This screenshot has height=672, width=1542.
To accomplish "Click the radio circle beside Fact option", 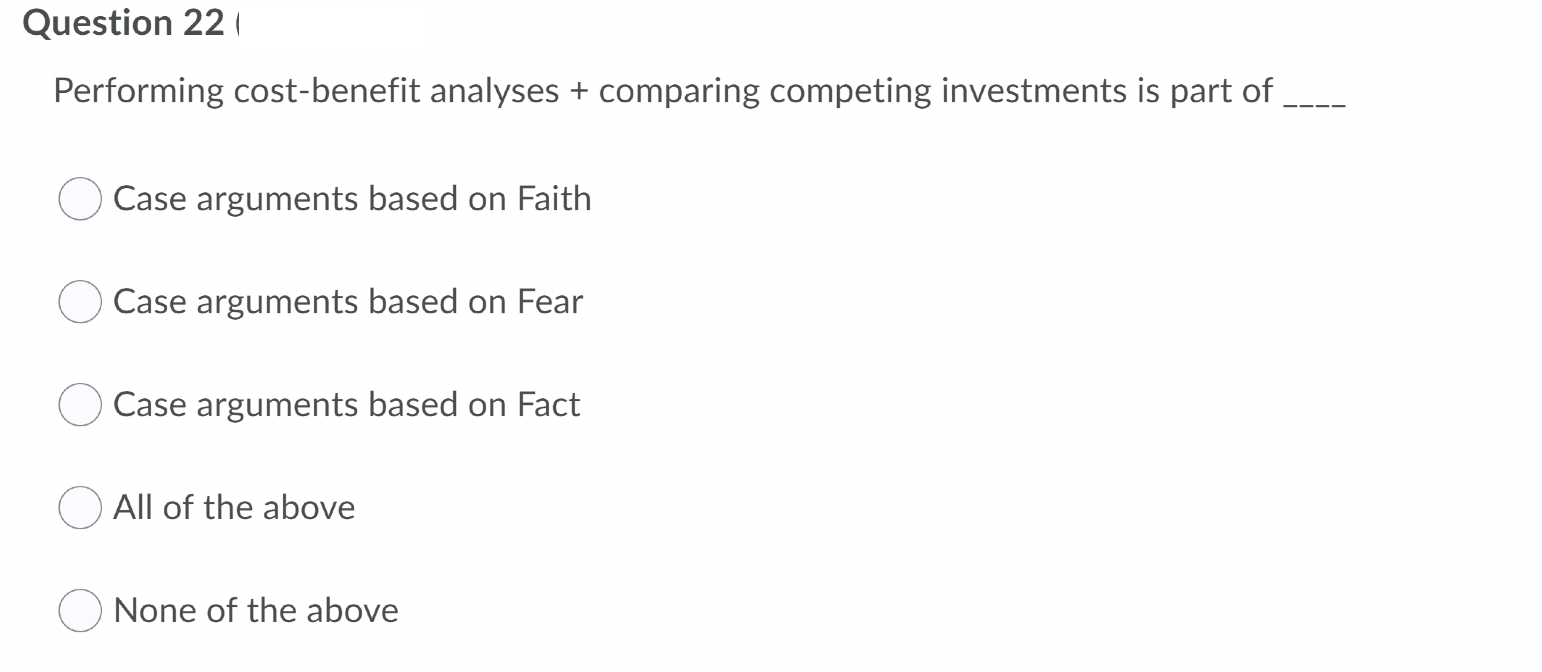I will [x=80, y=405].
